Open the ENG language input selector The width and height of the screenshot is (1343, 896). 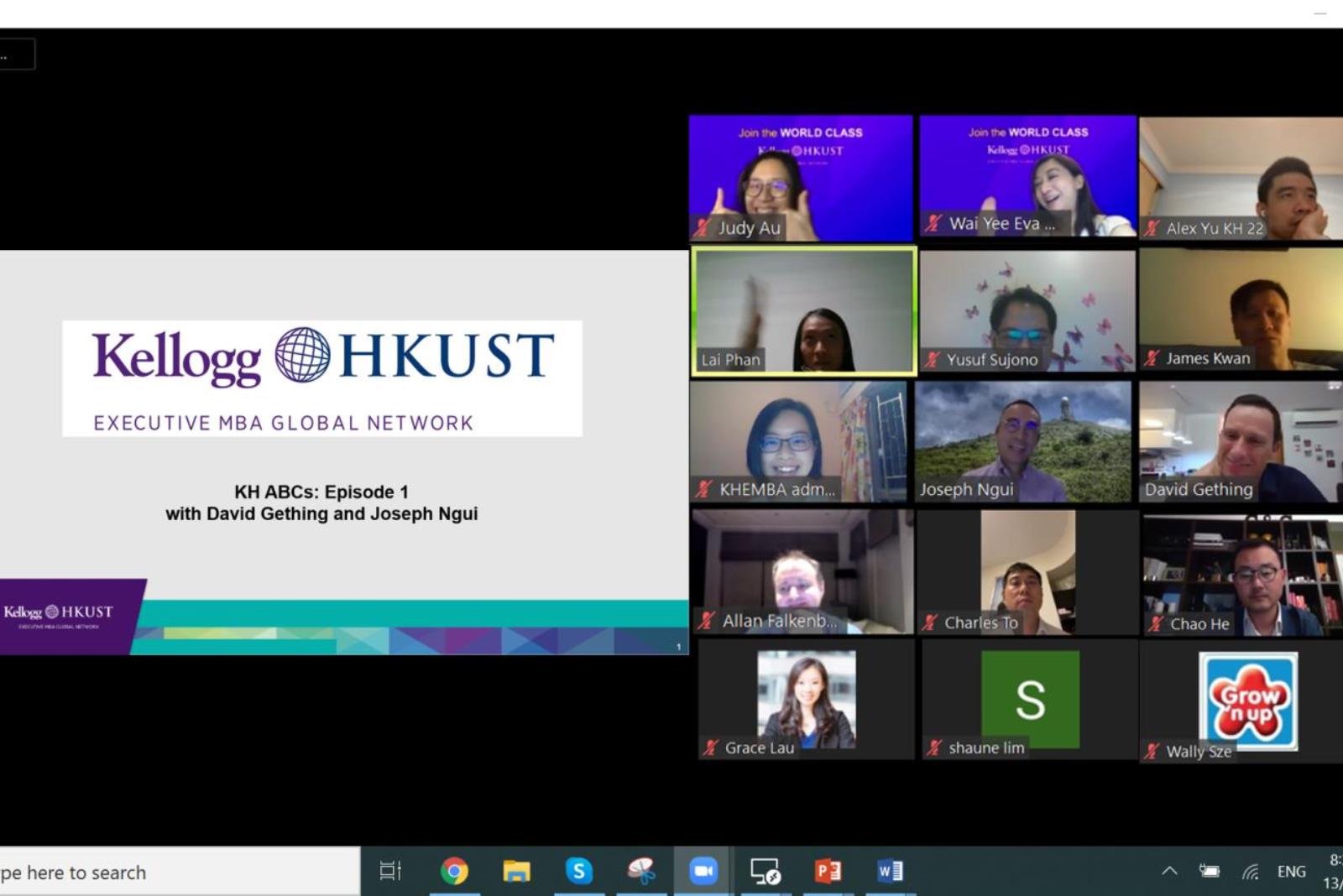pyautogui.click(x=1291, y=872)
